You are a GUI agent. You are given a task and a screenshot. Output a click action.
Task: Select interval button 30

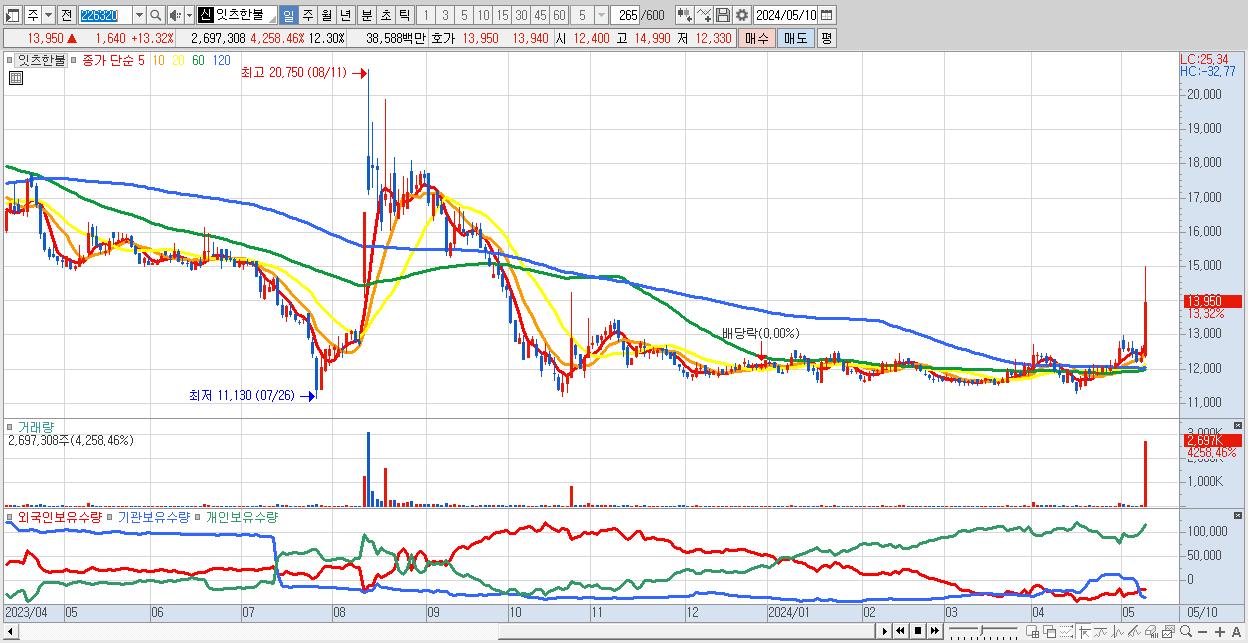(x=521, y=15)
